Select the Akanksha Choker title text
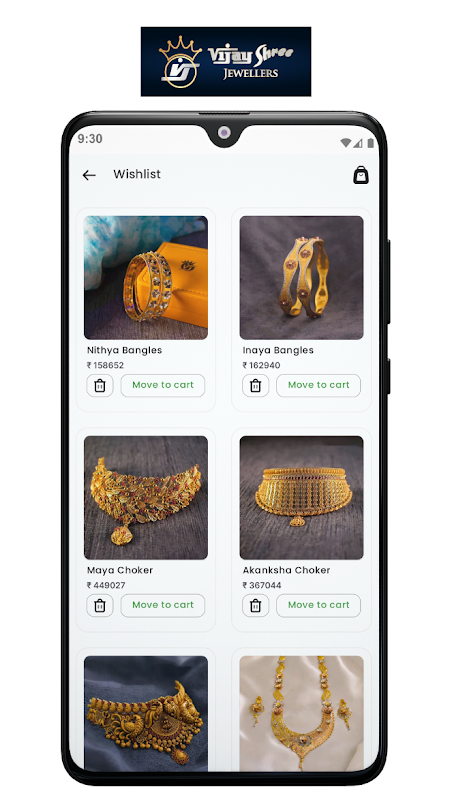Viewport: 452px width, 800px height. (x=286, y=570)
